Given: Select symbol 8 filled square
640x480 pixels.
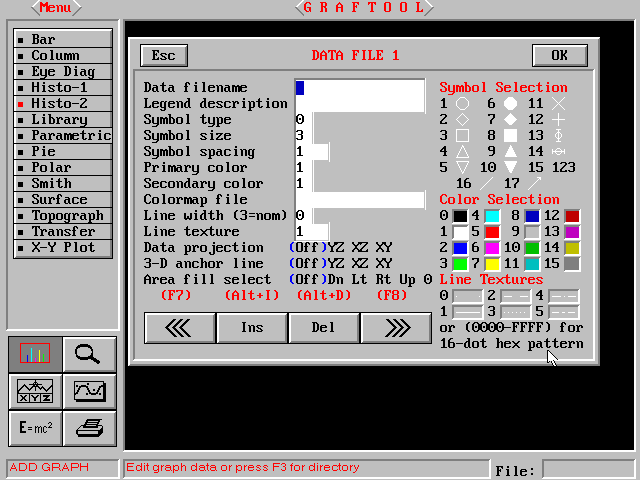Looking at the screenshot, I should [510, 136].
